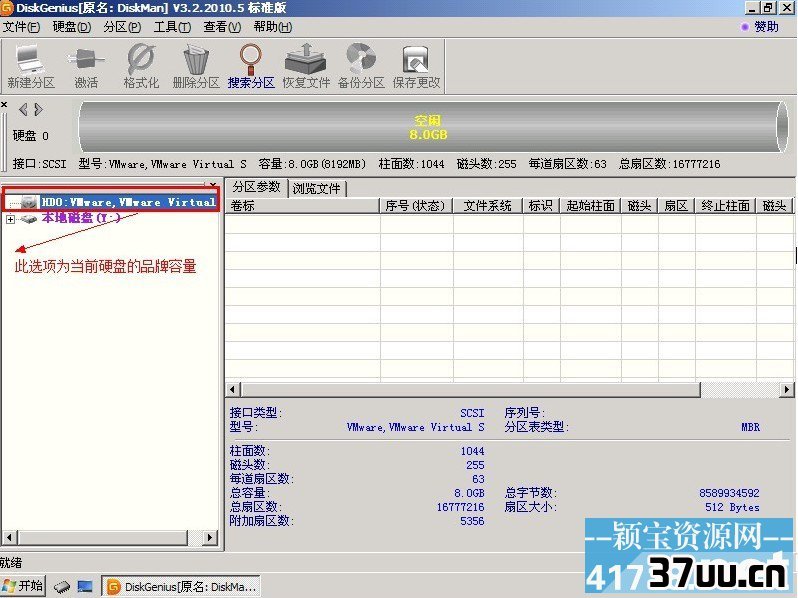Click the DiskGenius taskbar button

coord(181,587)
